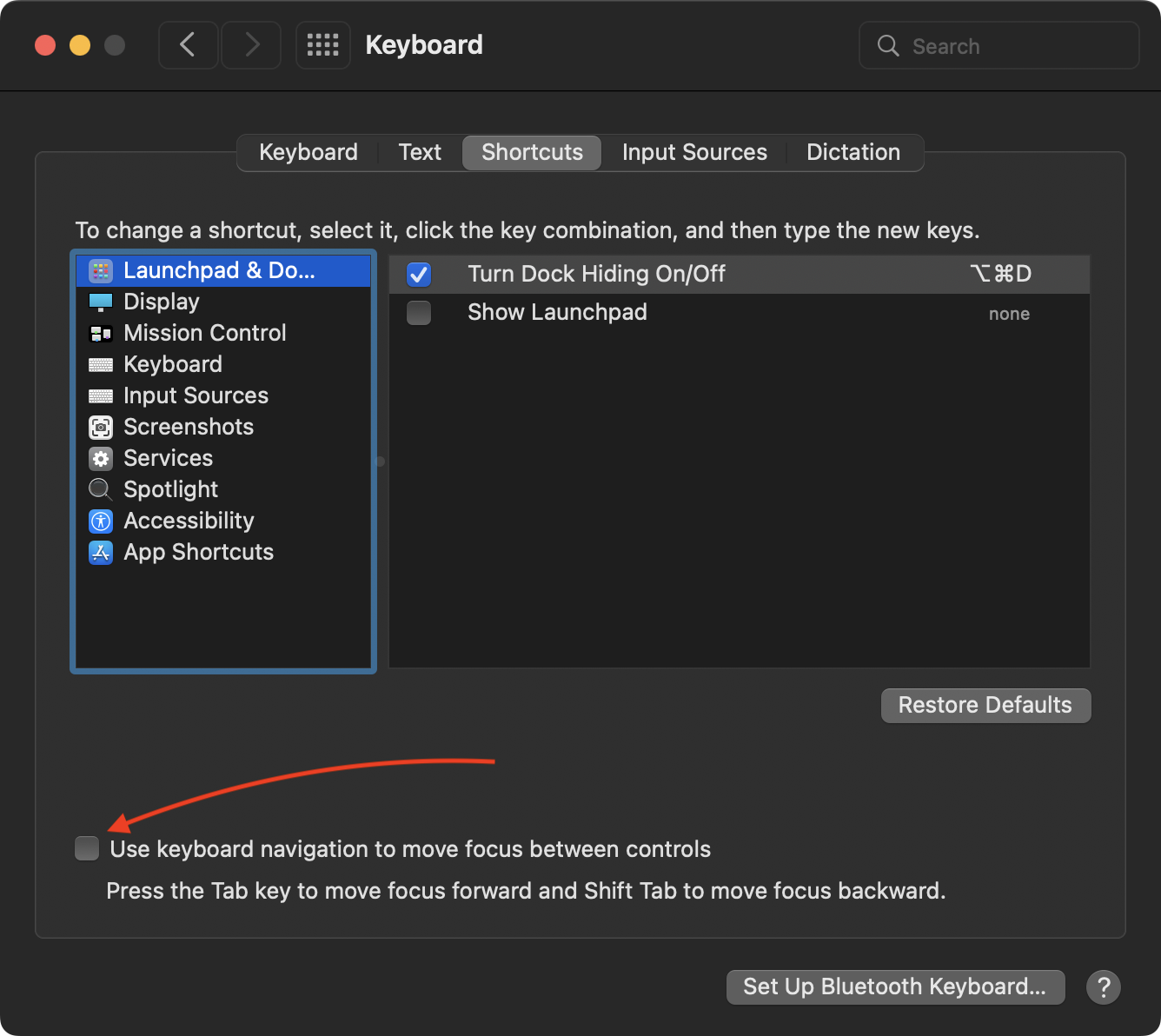This screenshot has width=1161, height=1036.
Task: Close the Keyboard preferences window
Action: (x=45, y=45)
